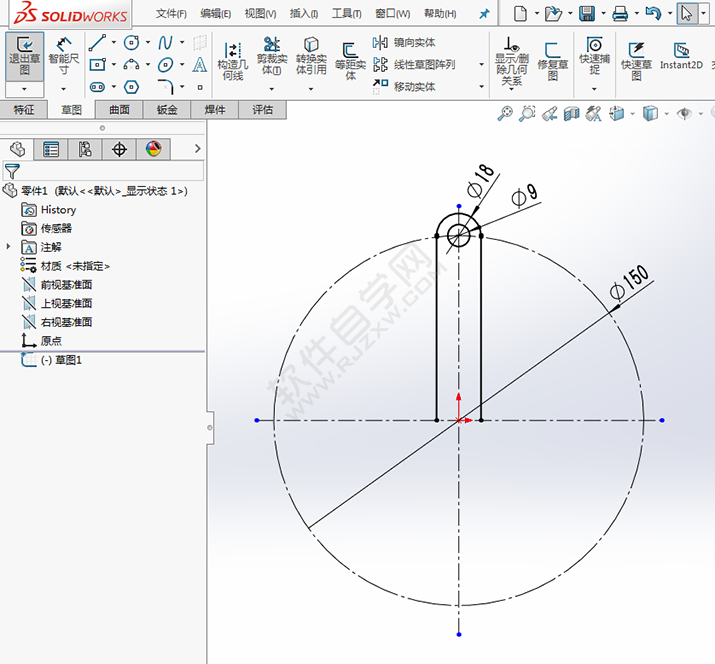Switch to the 焊件 tab
This screenshot has height=664, width=715.
click(215, 110)
